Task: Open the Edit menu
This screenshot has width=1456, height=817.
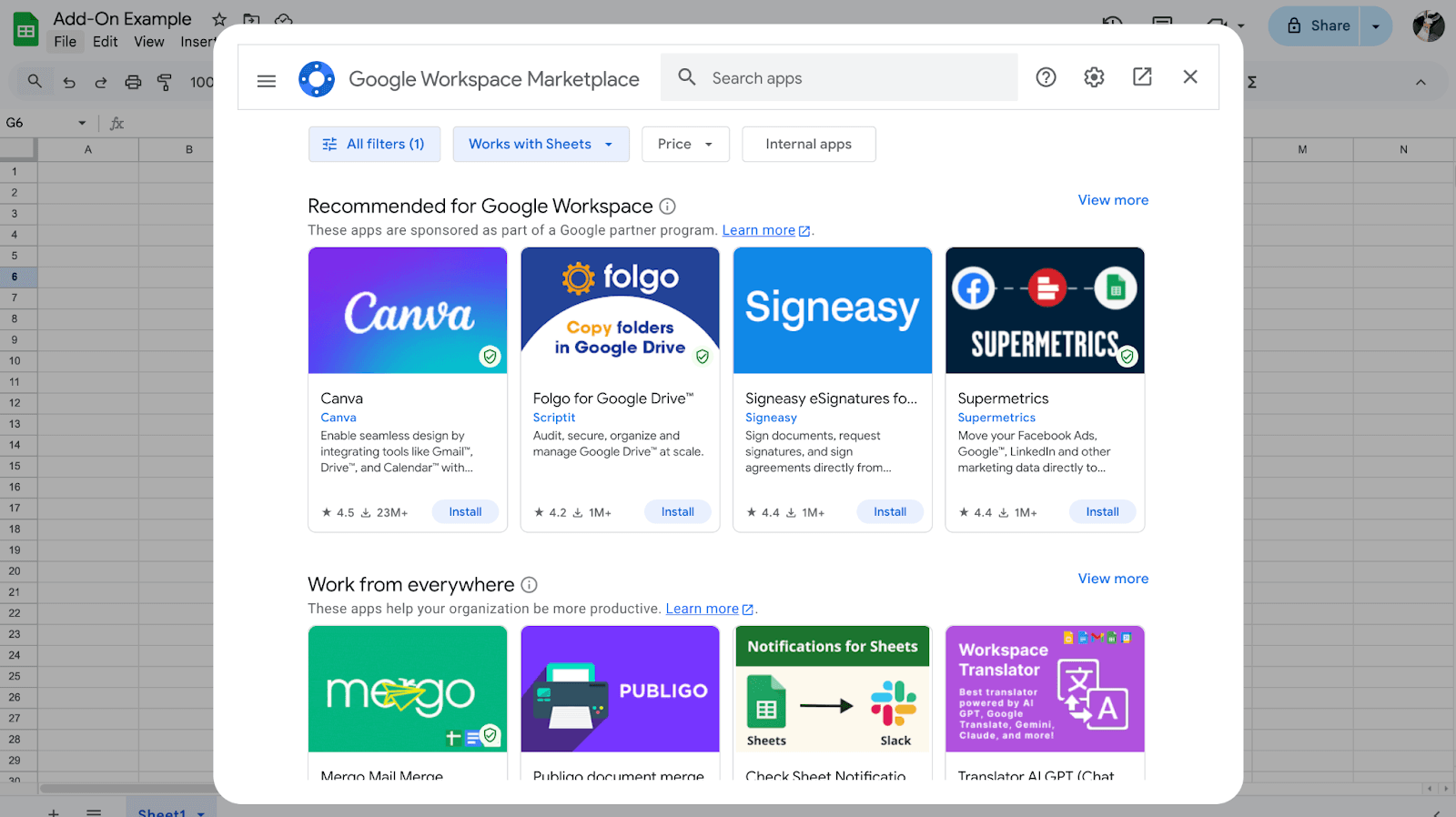Action: pos(105,42)
